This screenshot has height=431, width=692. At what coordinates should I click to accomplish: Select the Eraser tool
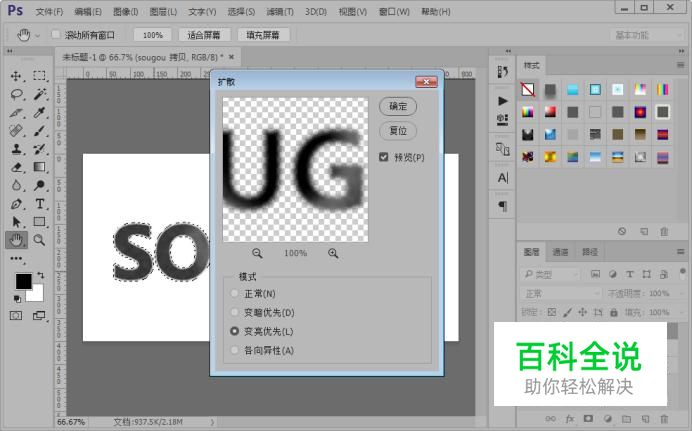coord(16,167)
